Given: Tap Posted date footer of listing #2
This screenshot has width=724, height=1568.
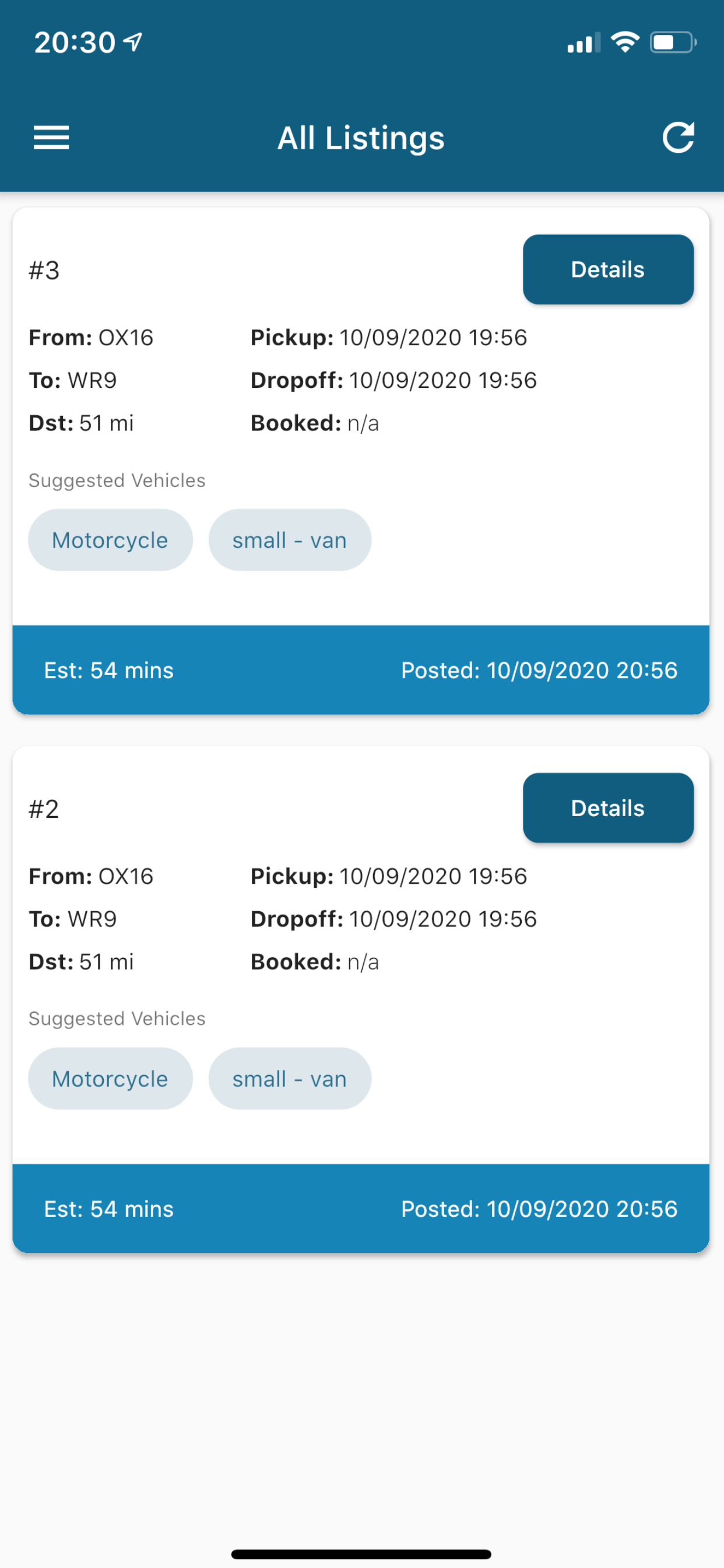Looking at the screenshot, I should (x=539, y=1209).
